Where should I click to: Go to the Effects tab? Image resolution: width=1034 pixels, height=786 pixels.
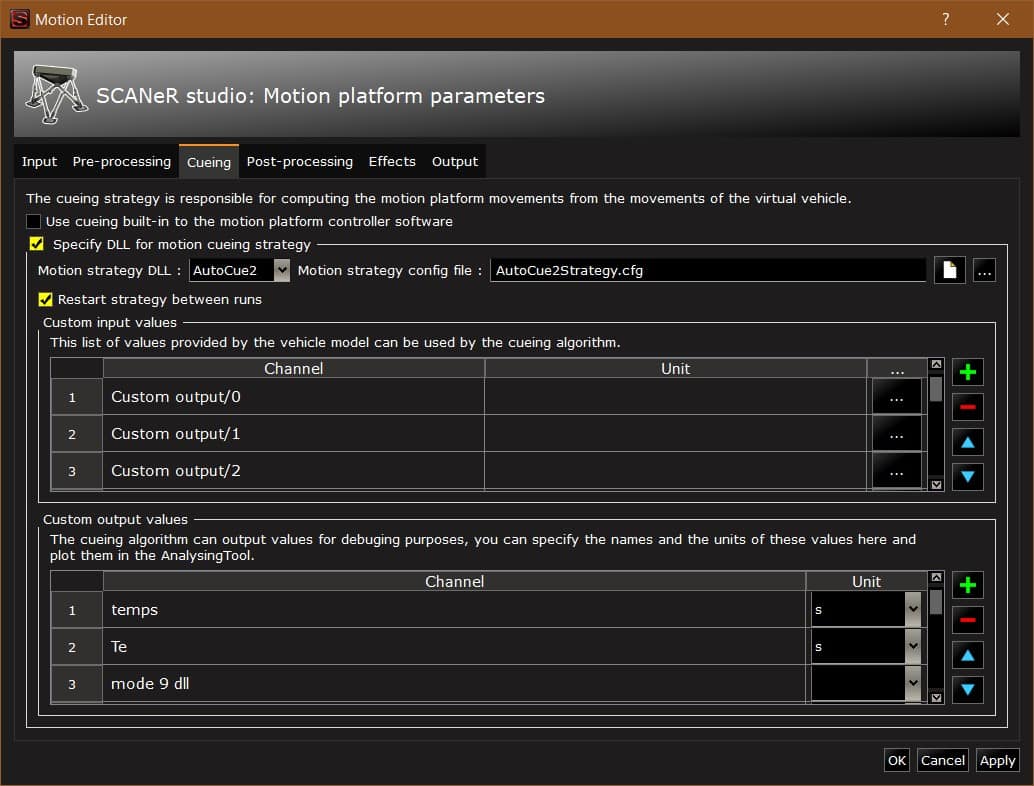(392, 162)
